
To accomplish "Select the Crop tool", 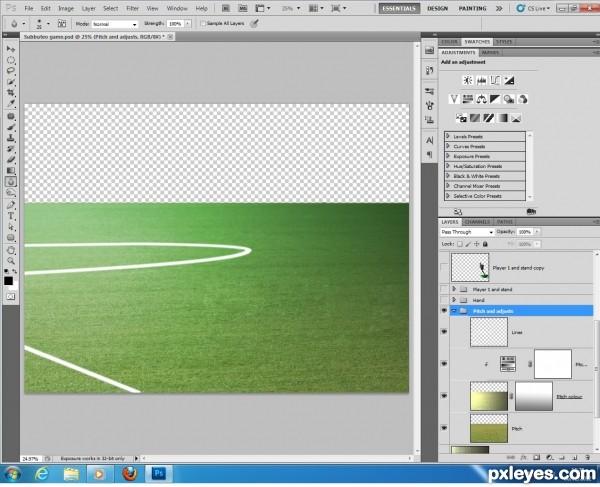I will point(11,93).
